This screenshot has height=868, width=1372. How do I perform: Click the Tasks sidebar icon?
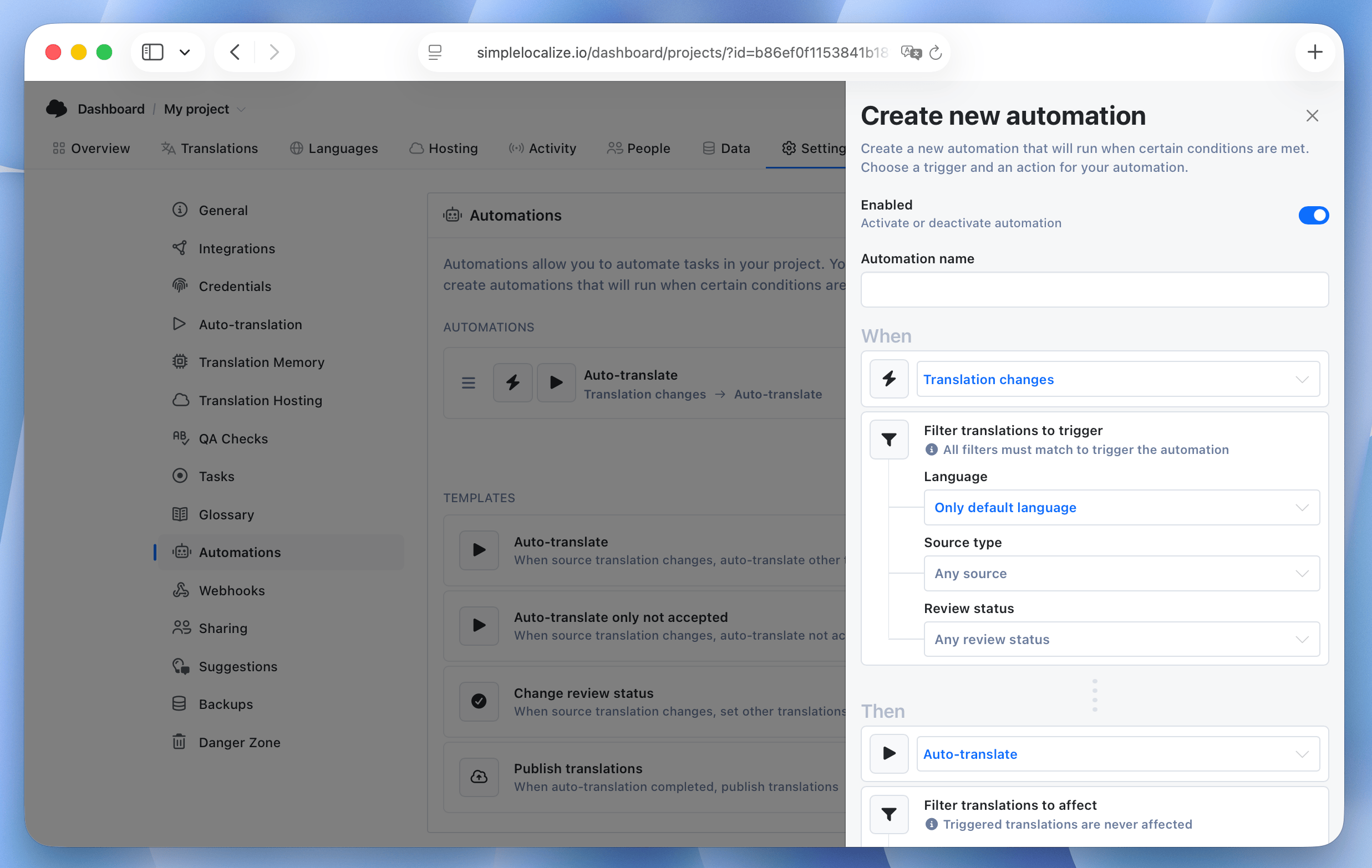tap(180, 476)
